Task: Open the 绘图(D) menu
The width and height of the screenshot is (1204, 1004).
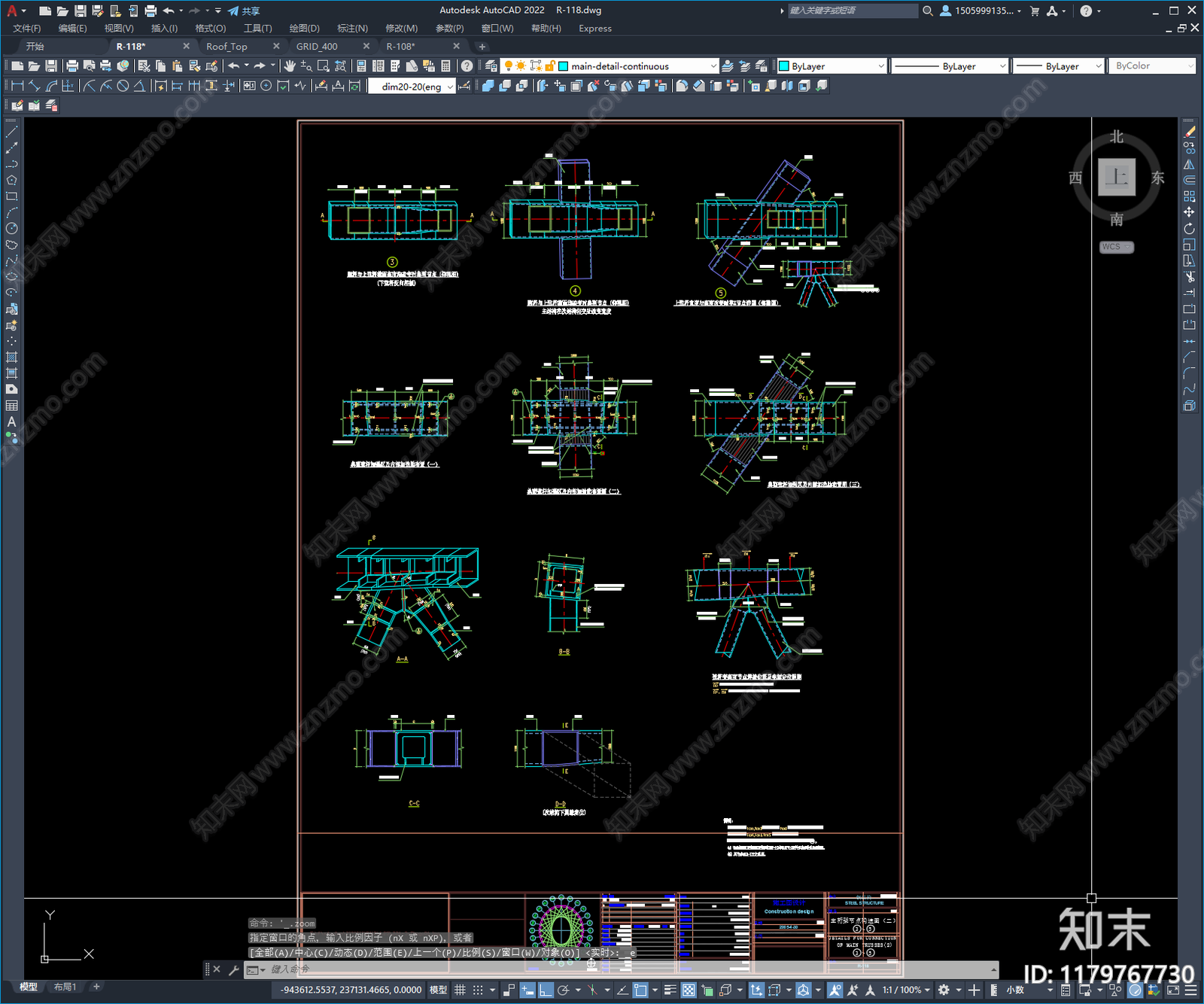Action: [x=304, y=29]
